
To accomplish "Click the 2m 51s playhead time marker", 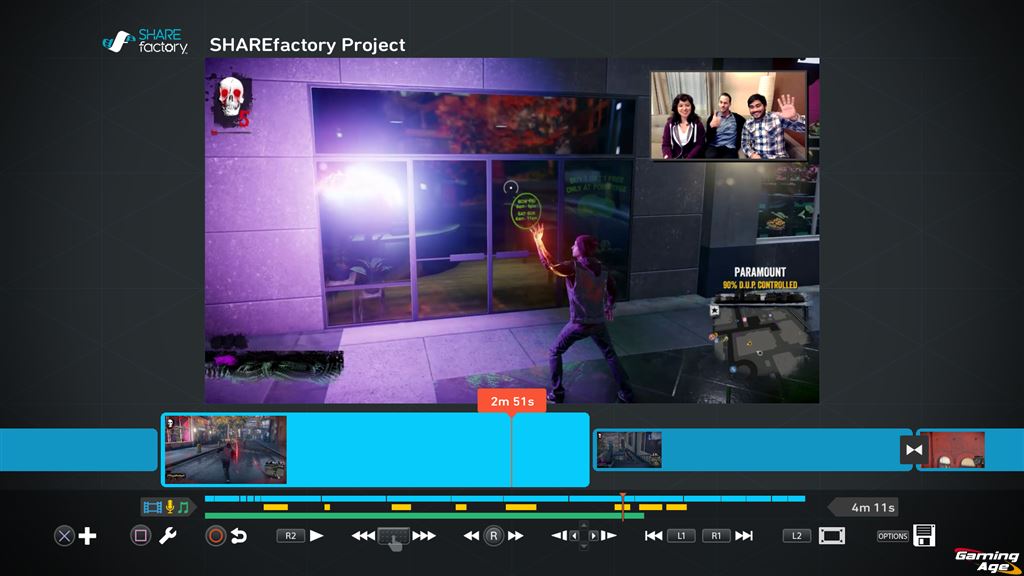I will pos(512,401).
